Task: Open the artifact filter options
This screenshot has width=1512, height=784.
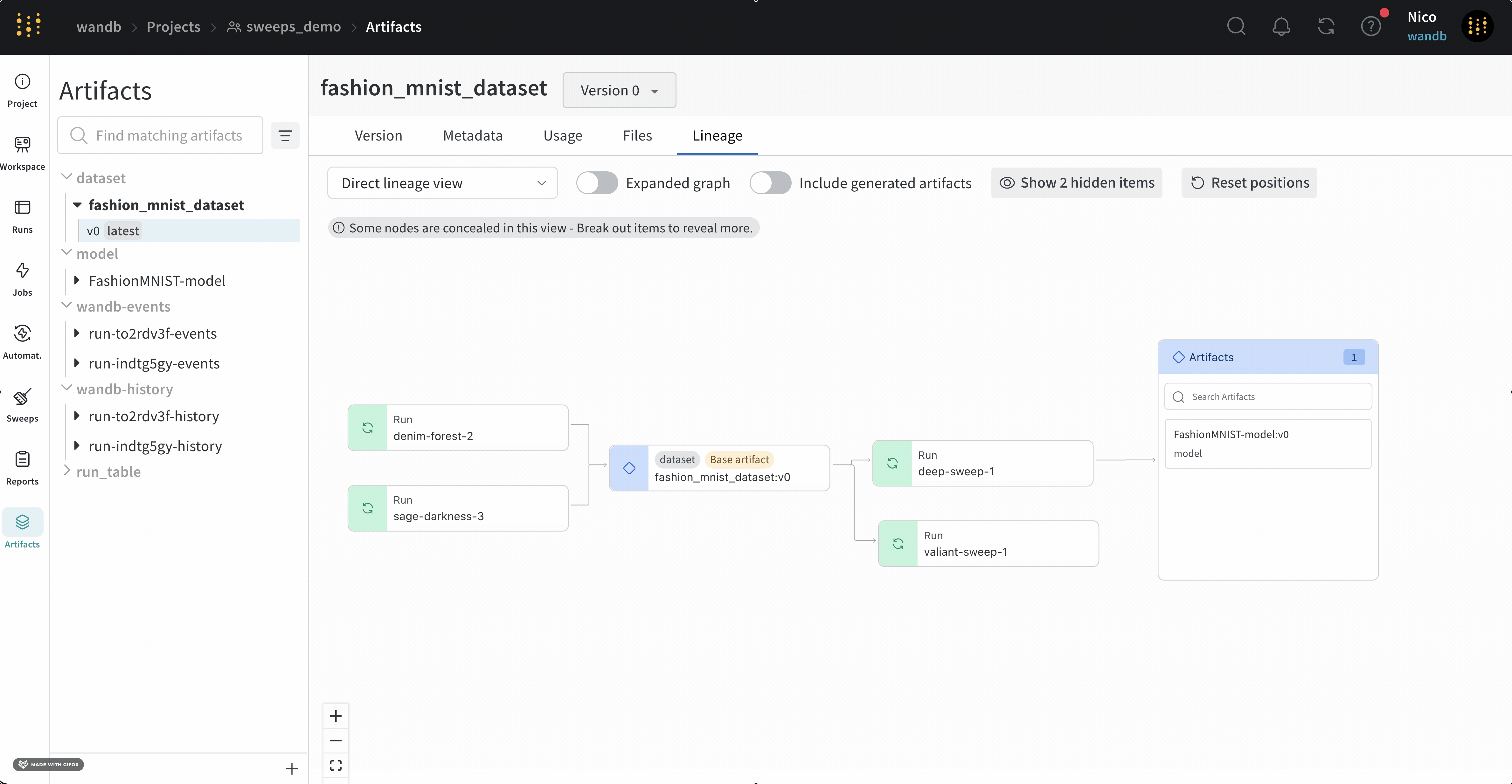Action: coord(285,135)
